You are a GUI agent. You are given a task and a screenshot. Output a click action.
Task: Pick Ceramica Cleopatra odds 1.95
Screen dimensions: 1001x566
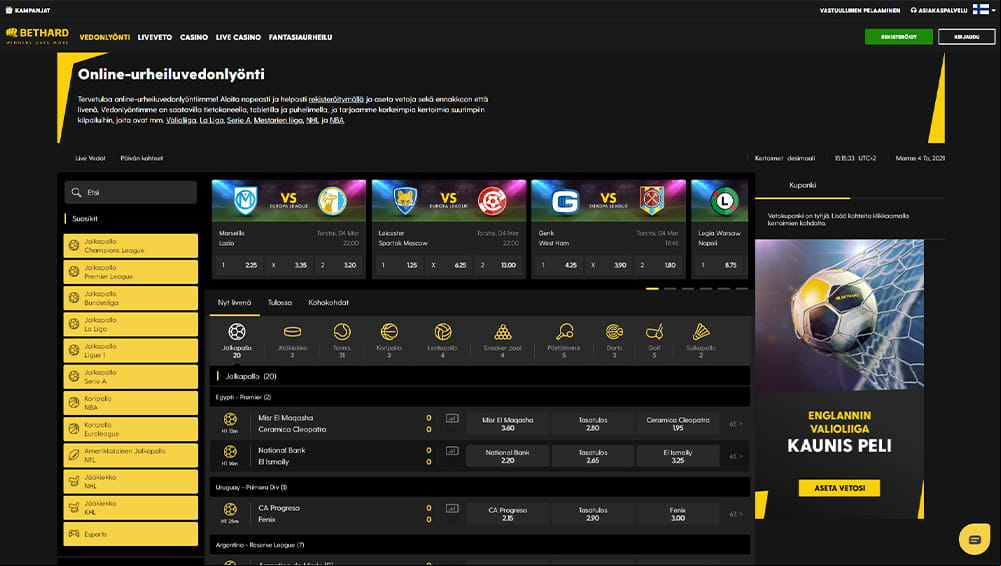click(677, 424)
